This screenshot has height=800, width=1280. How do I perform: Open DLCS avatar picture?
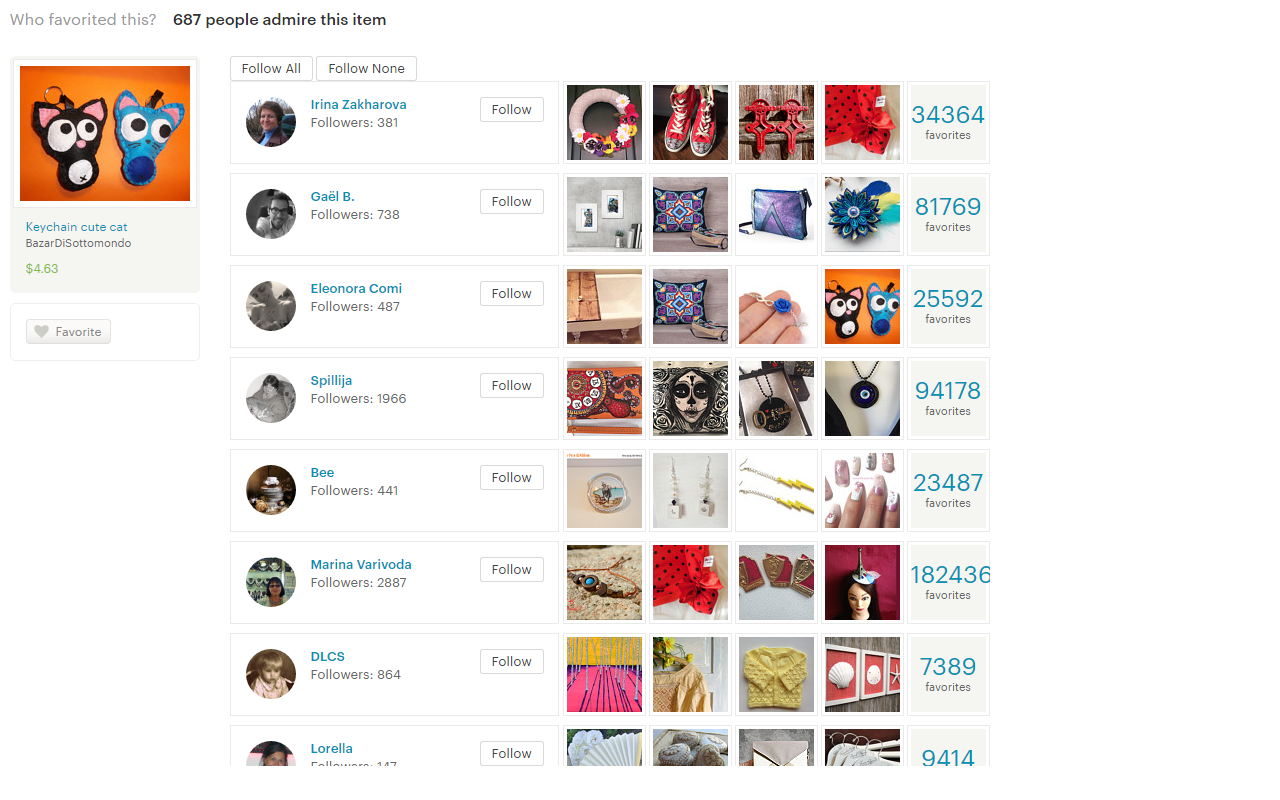point(271,674)
